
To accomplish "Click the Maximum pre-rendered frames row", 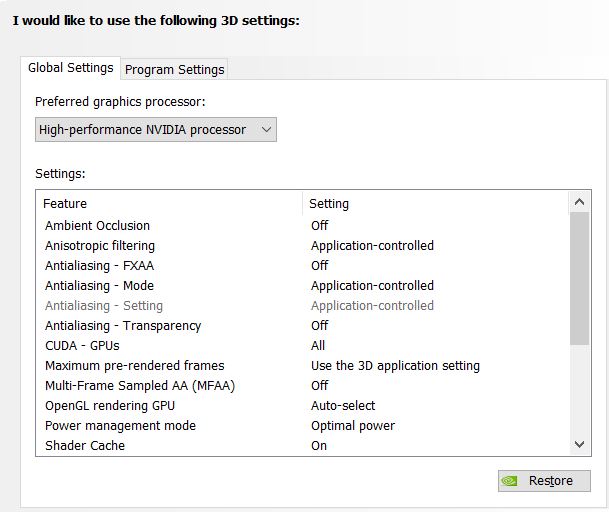I will click(x=134, y=366).
